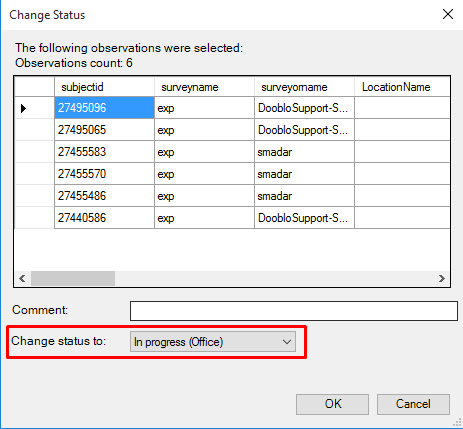Click the Cancel button
This screenshot has width=463, height=429.
tap(413, 404)
